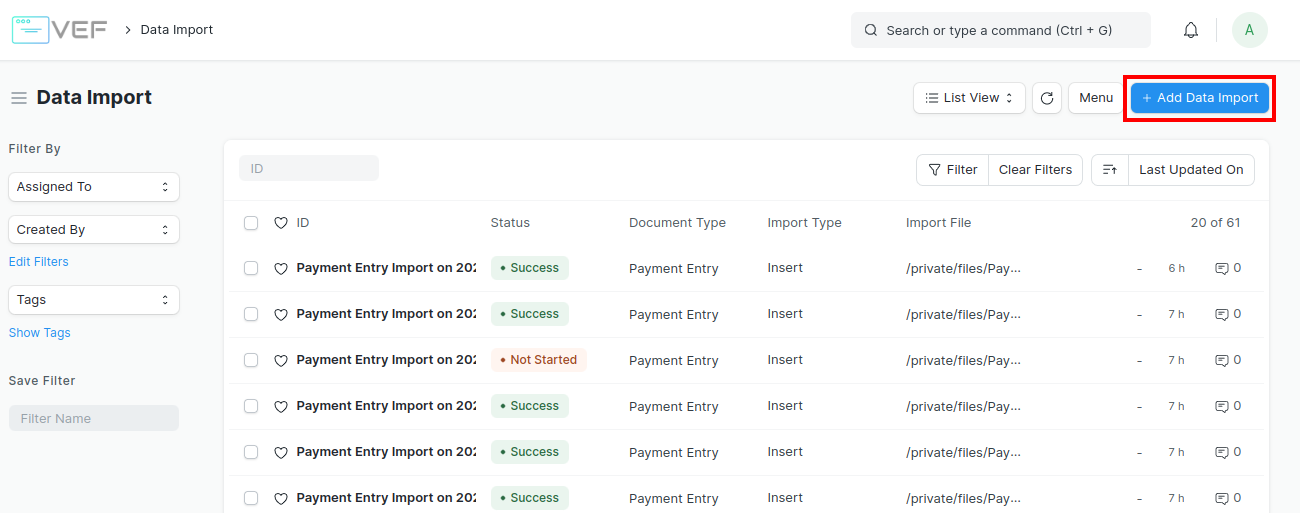The height and width of the screenshot is (513, 1300).
Task: Click the Not Started status badge
Action: click(x=538, y=360)
